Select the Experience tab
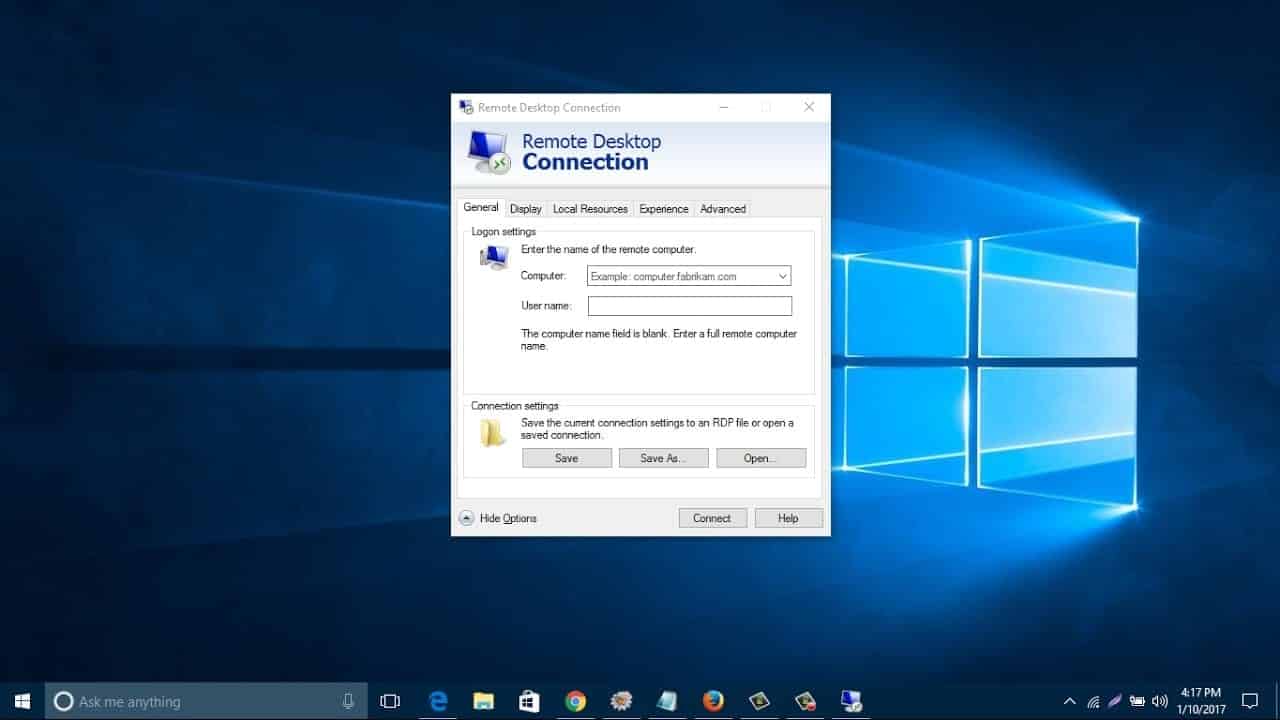The height and width of the screenshot is (720, 1280). (x=663, y=209)
